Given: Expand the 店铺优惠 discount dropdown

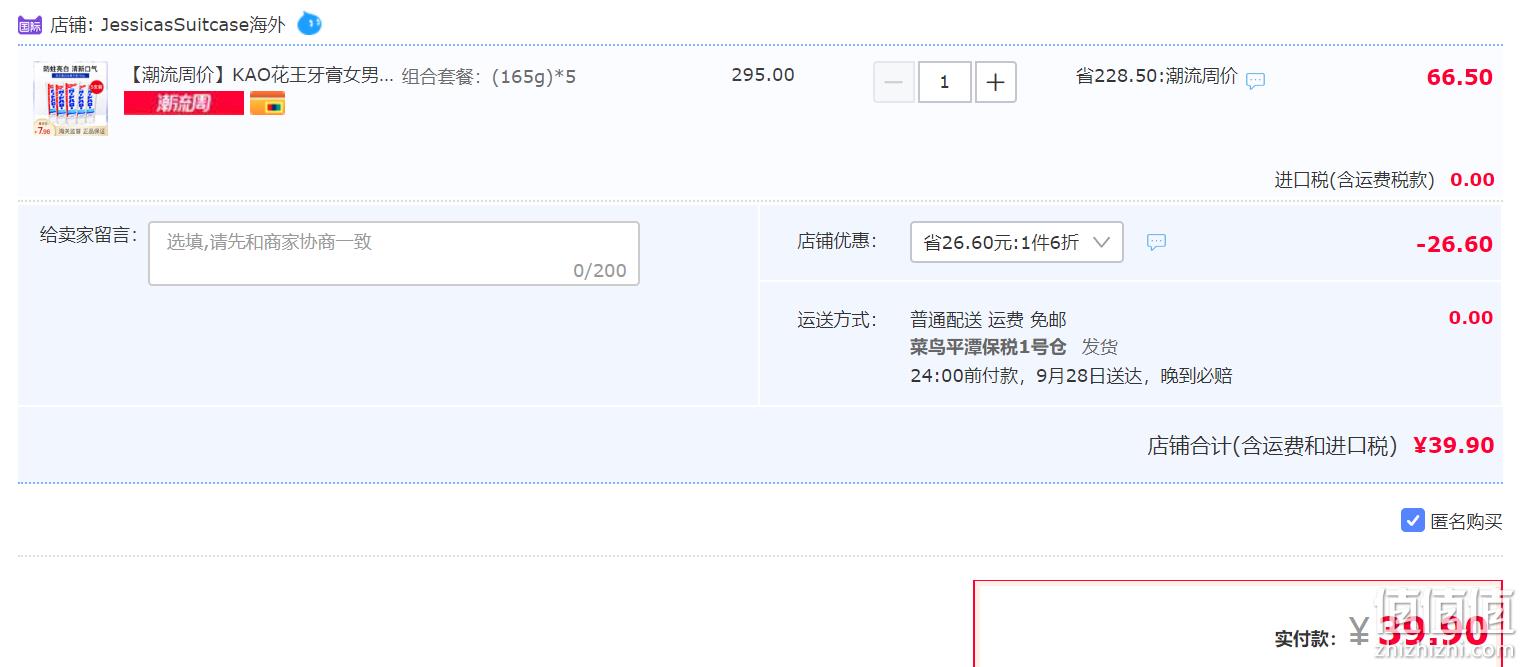Looking at the screenshot, I should click(x=1016, y=242).
